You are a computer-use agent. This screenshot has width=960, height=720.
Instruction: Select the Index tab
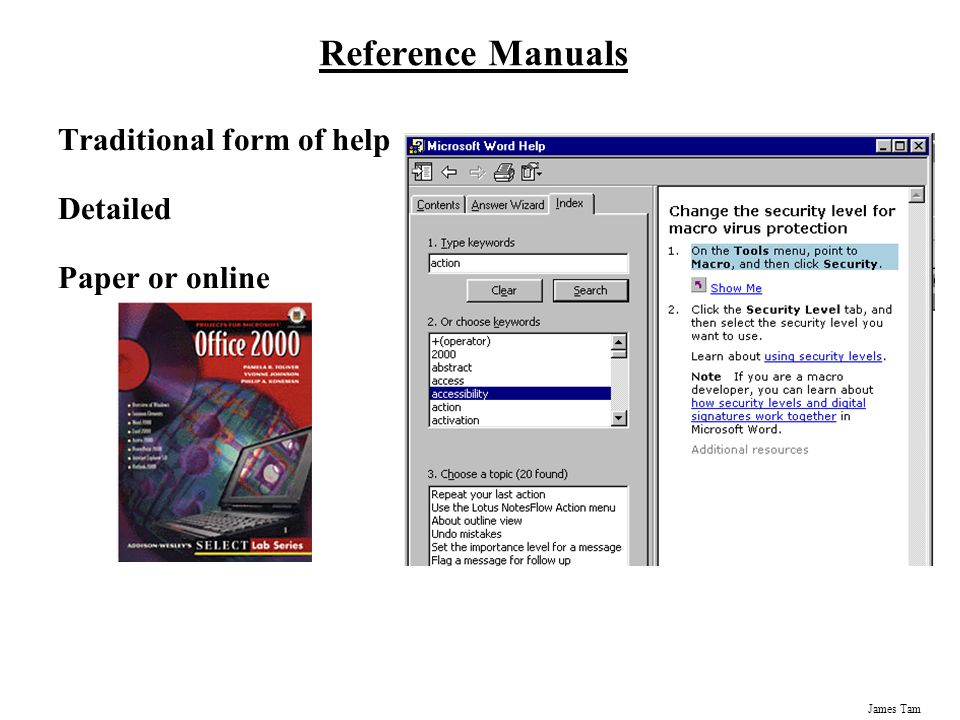tap(569, 203)
